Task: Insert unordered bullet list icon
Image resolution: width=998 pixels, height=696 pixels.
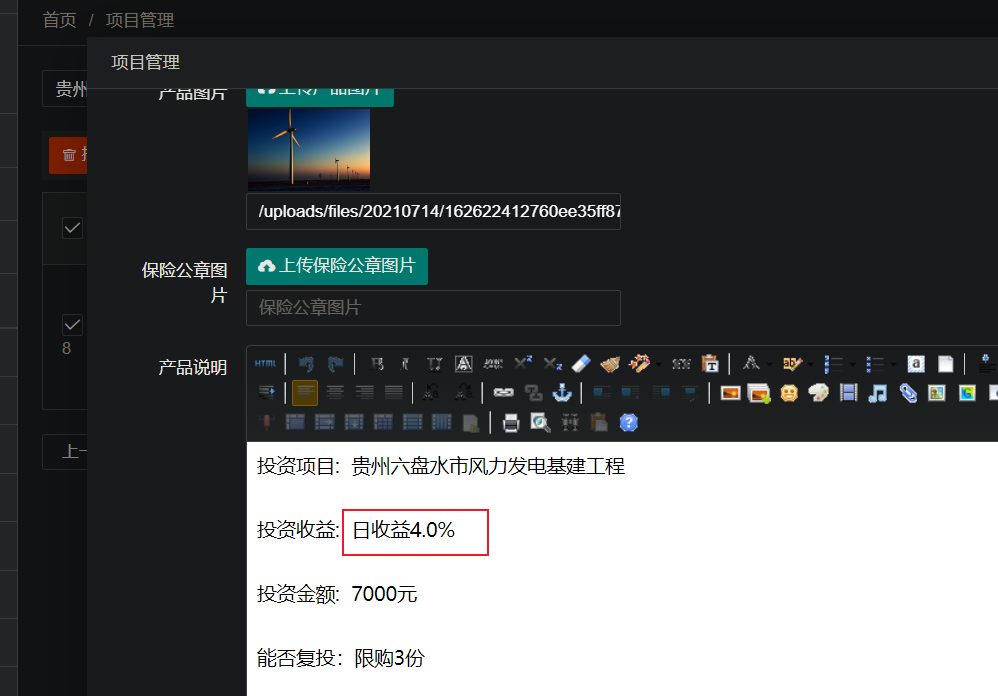Action: click(875, 364)
